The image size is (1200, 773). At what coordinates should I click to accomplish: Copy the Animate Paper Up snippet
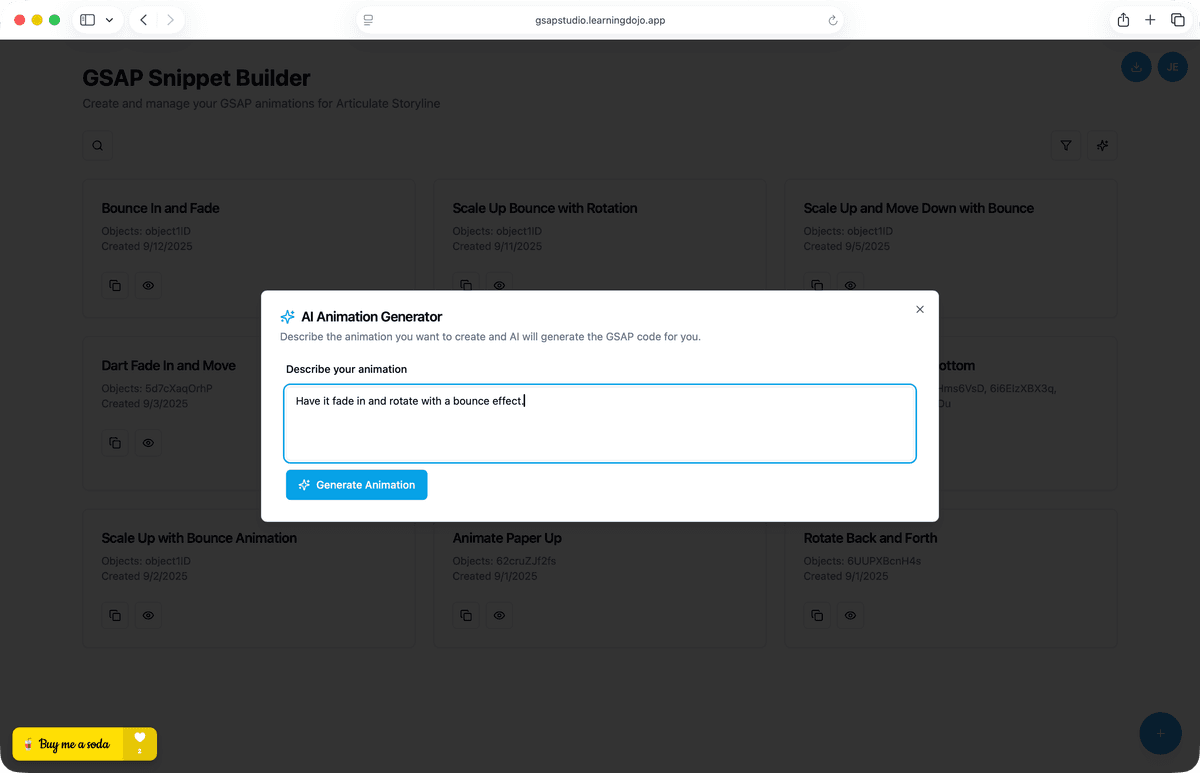click(466, 615)
